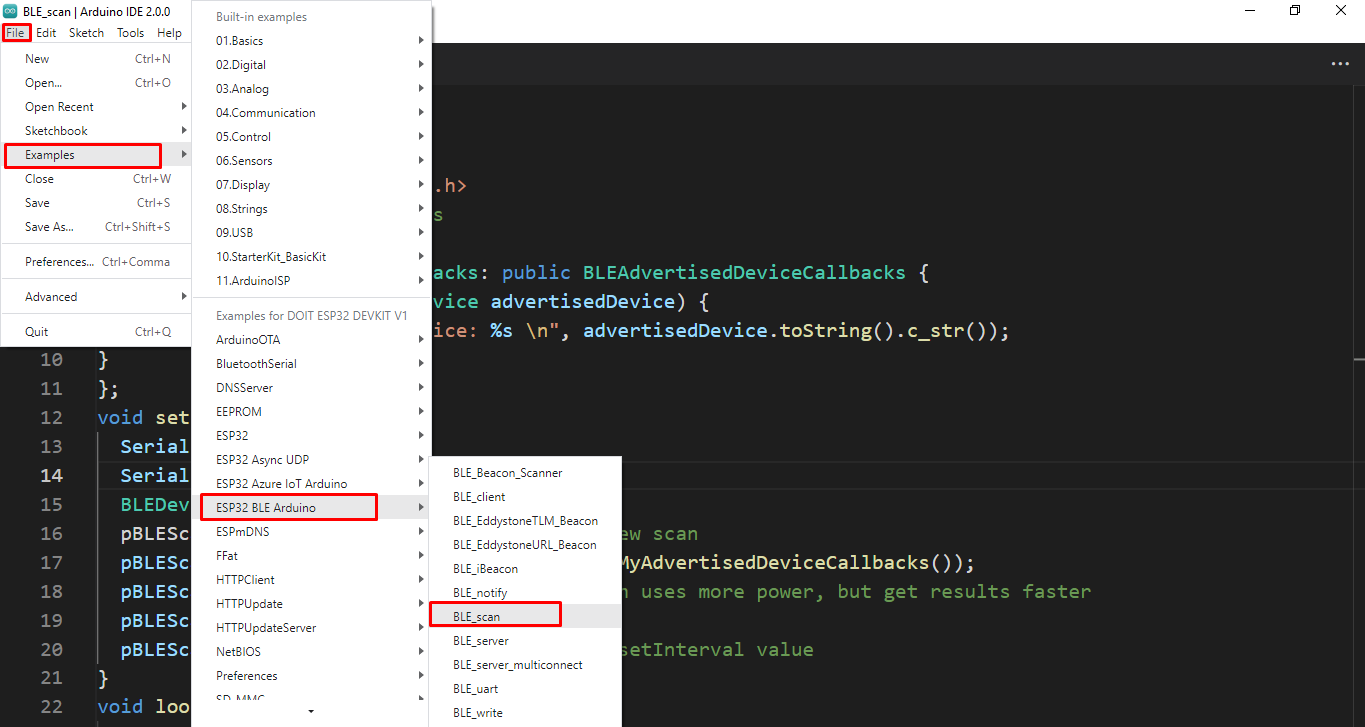Viewport: 1365px width, 727px height.
Task: Click line number 14 in gutter
Action: pos(51,476)
